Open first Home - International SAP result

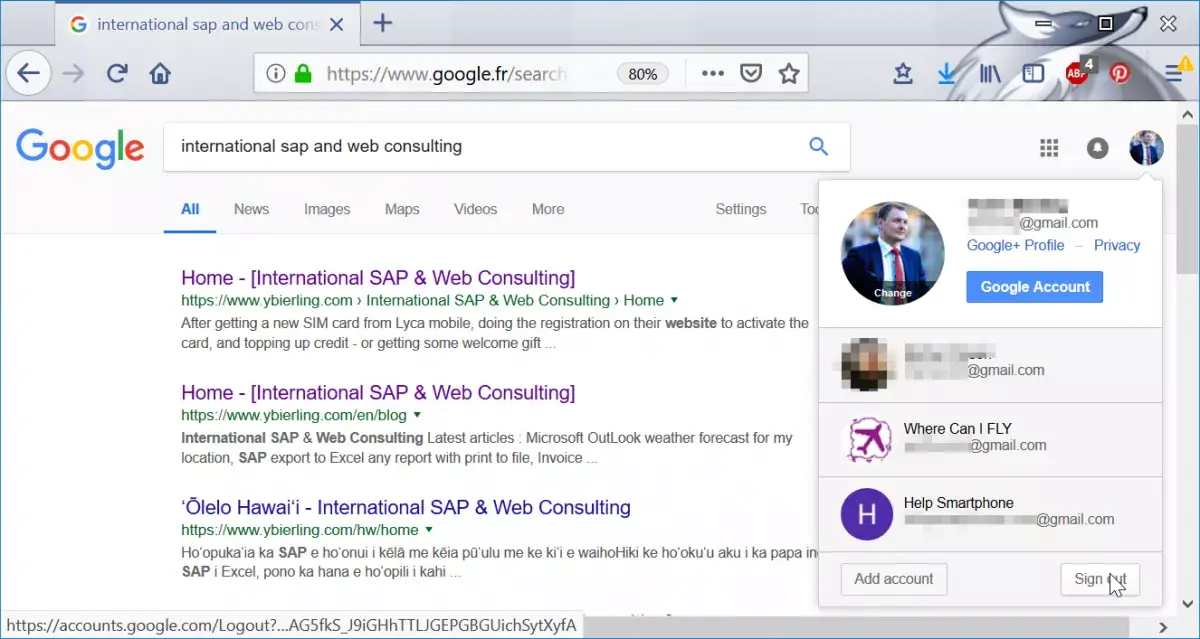pyautogui.click(x=378, y=278)
